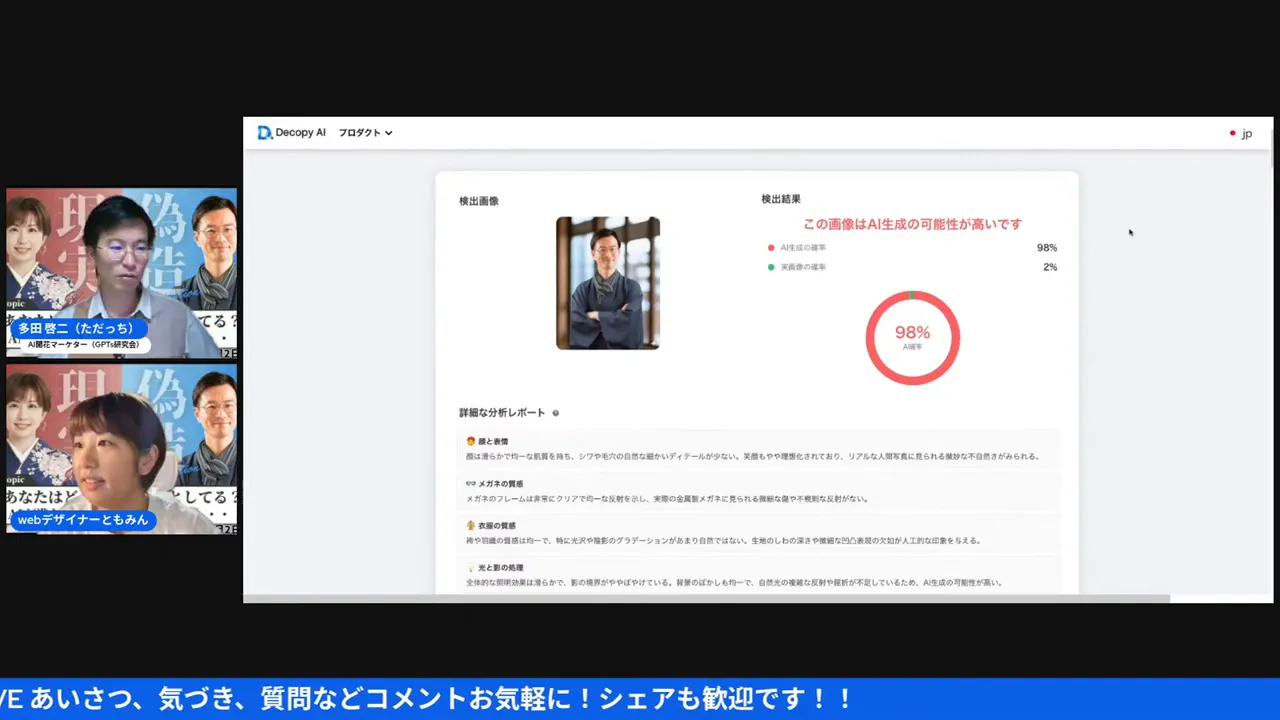The height and width of the screenshot is (720, 1280).
Task: Click the Decopy AI brand name text
Action: [301, 133]
